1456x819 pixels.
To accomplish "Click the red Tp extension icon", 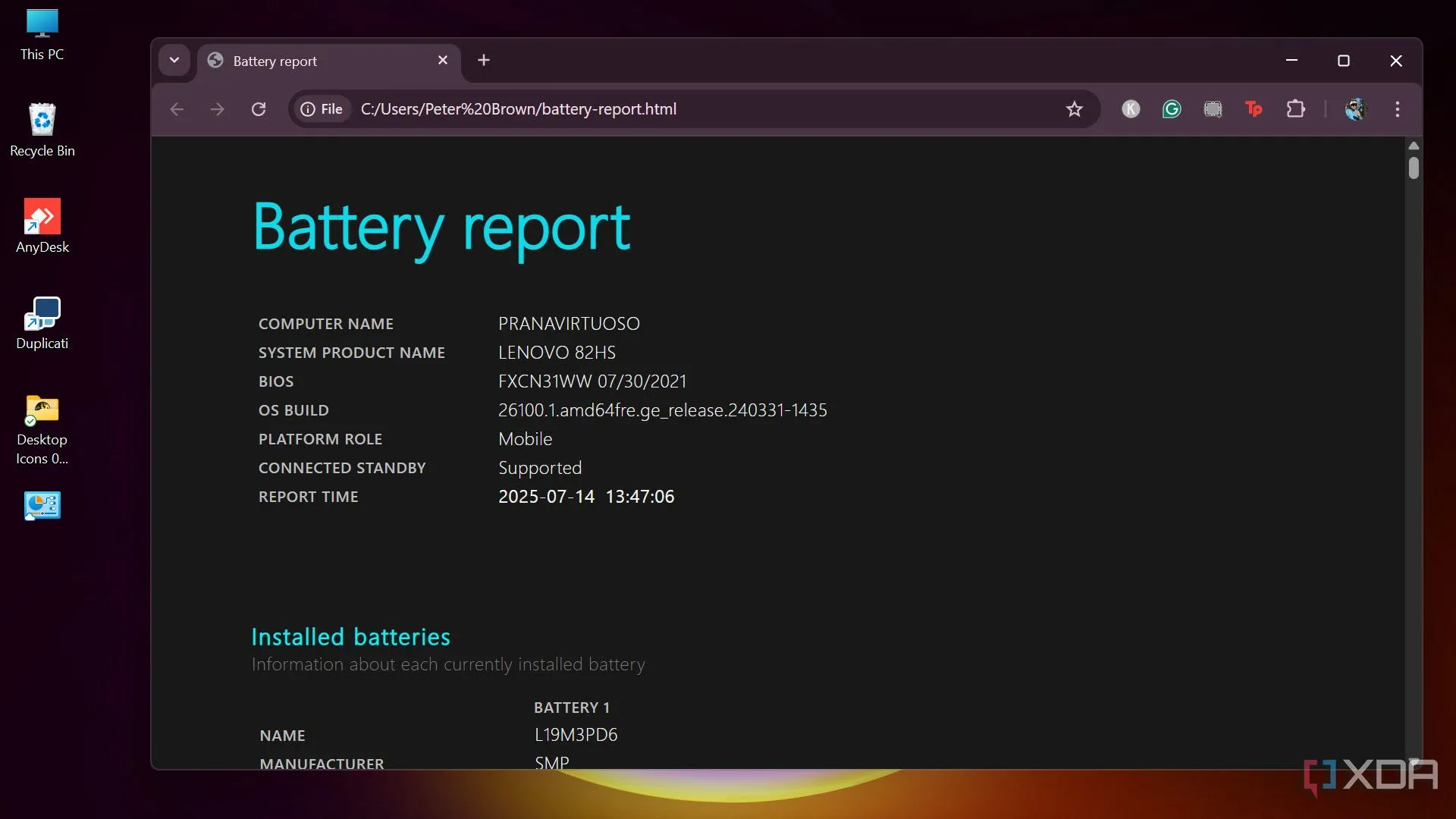I will click(x=1254, y=109).
